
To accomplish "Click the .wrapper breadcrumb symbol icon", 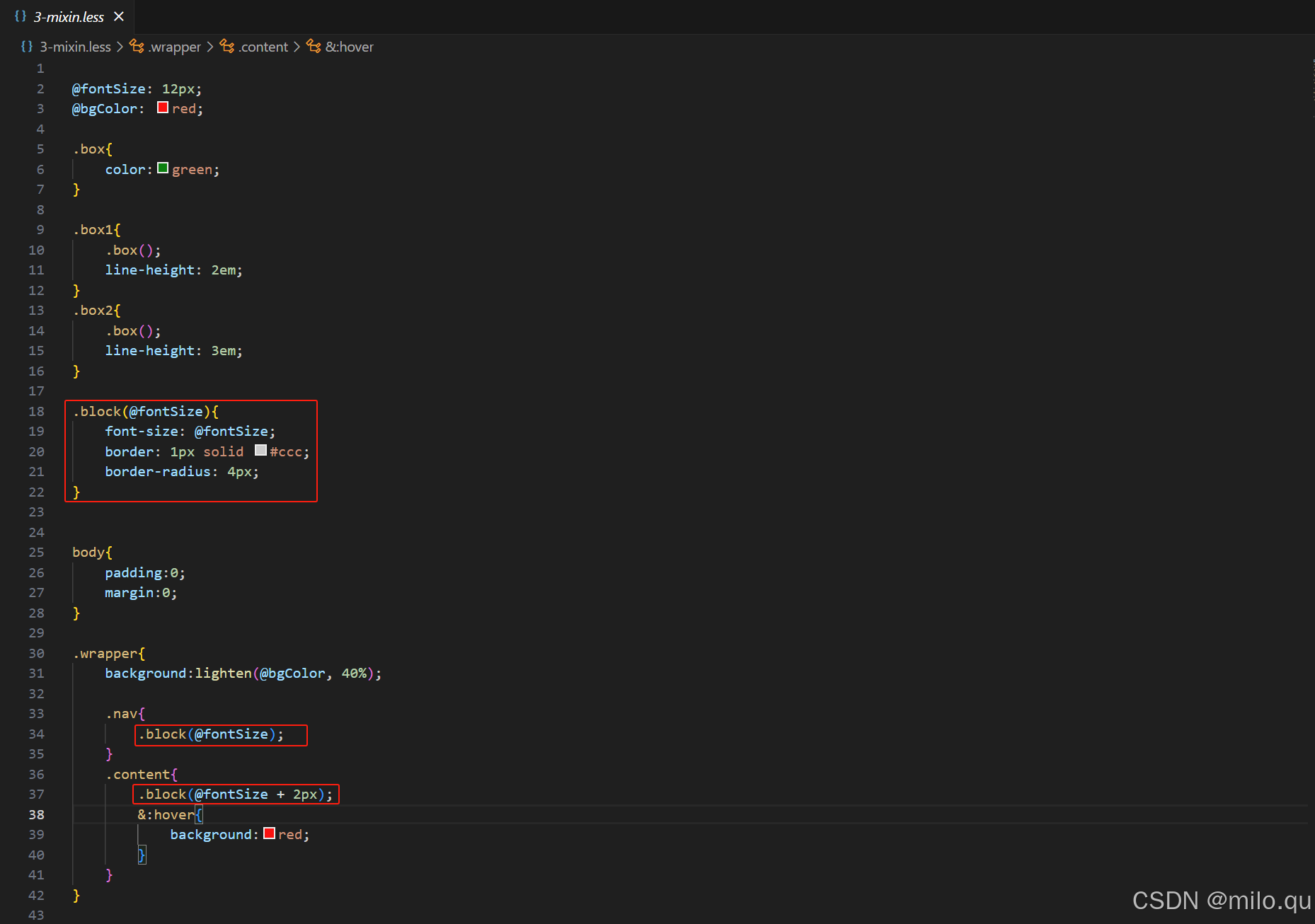I will point(137,47).
